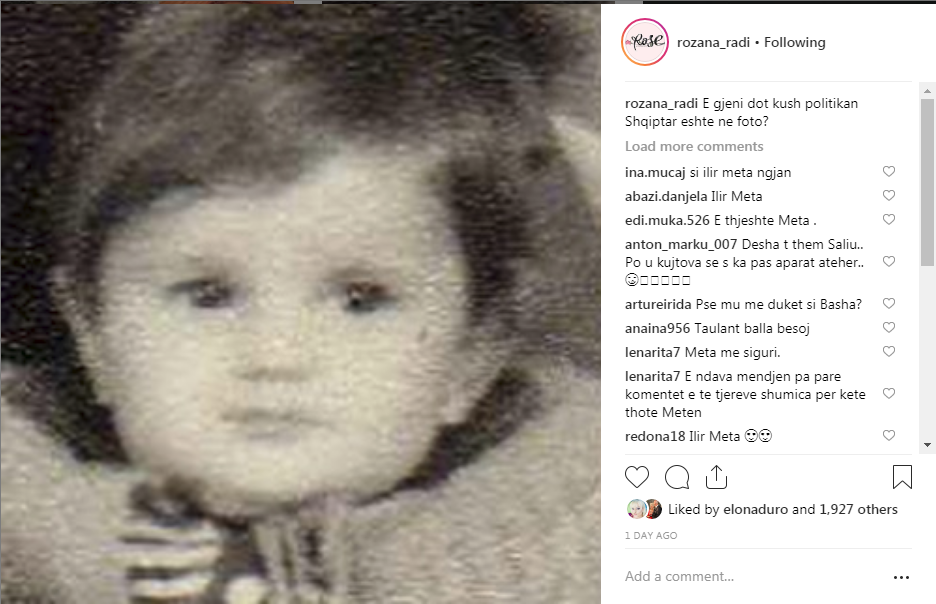Expand Load more comments
Viewport: 936px width, 604px height.
694,146
